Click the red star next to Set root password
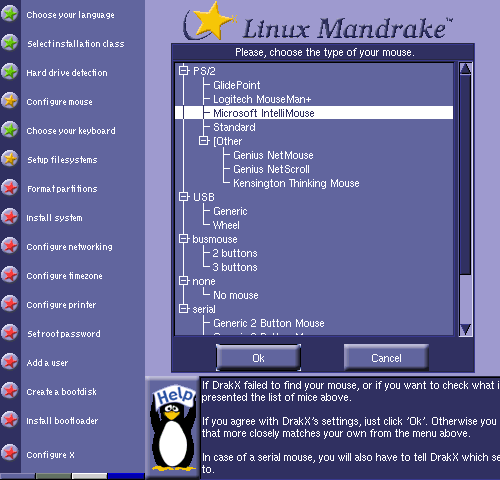 click(x=10, y=333)
